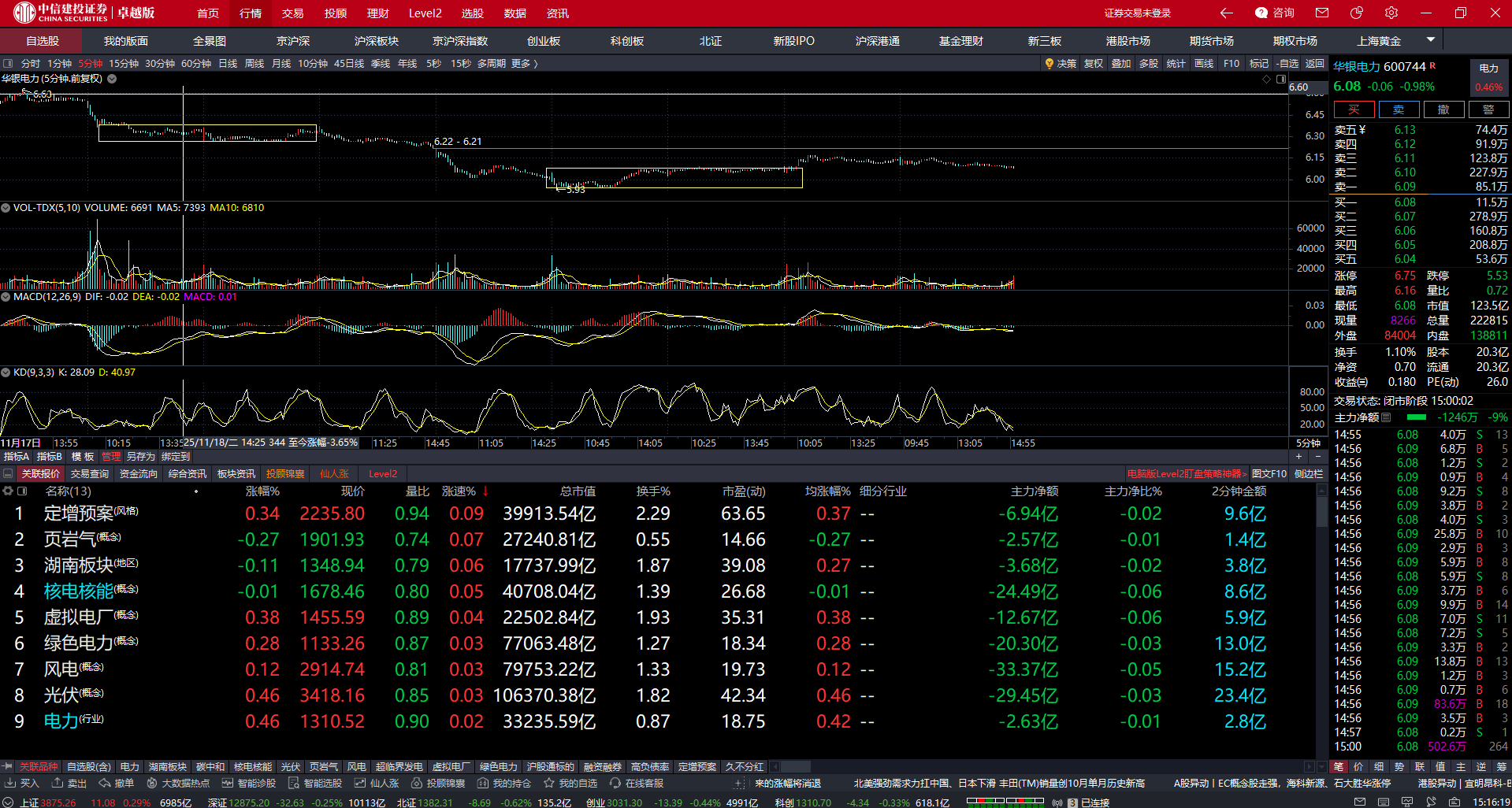Open 决策 lightbulb decision tool
This screenshot has height=808, width=1512.
tap(1061, 64)
